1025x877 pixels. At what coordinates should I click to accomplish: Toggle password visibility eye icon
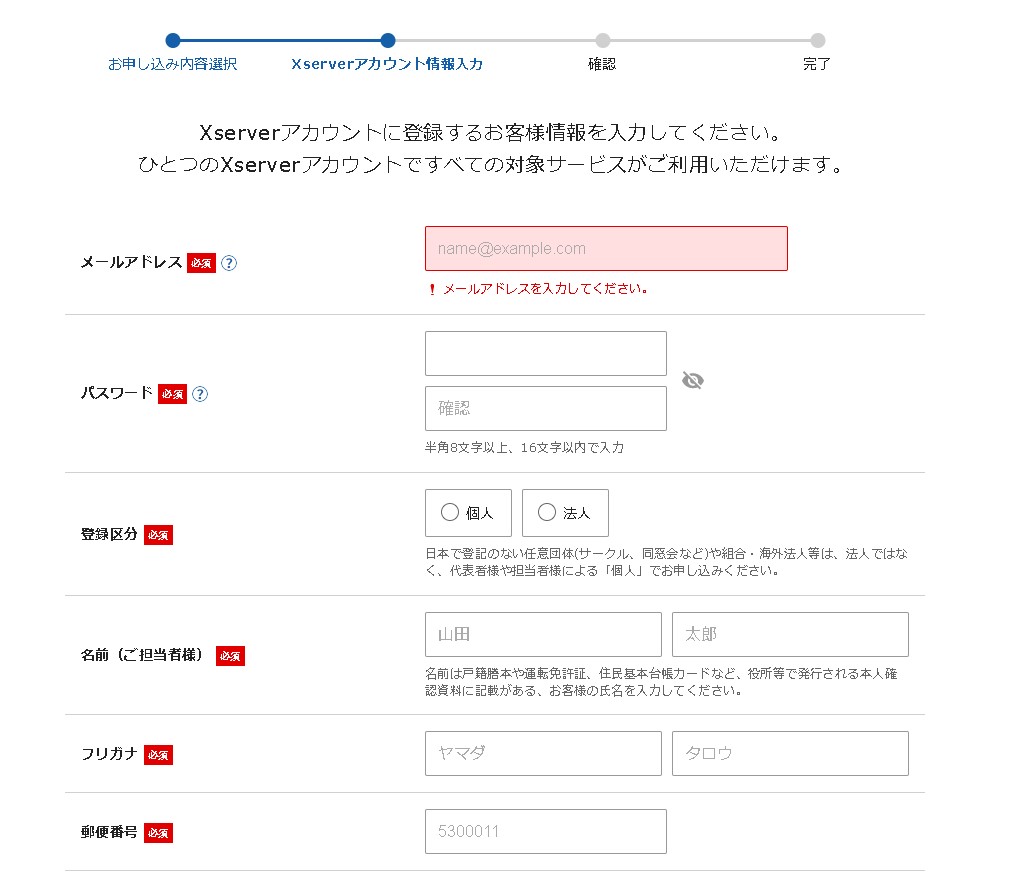coord(692,380)
